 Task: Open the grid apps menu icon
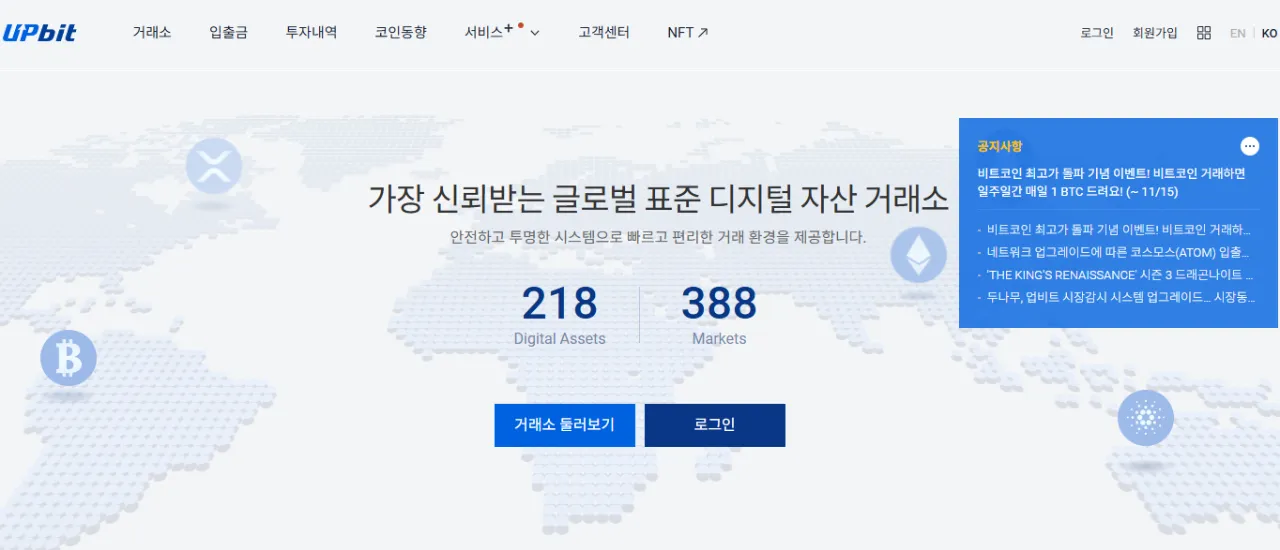click(x=1203, y=33)
